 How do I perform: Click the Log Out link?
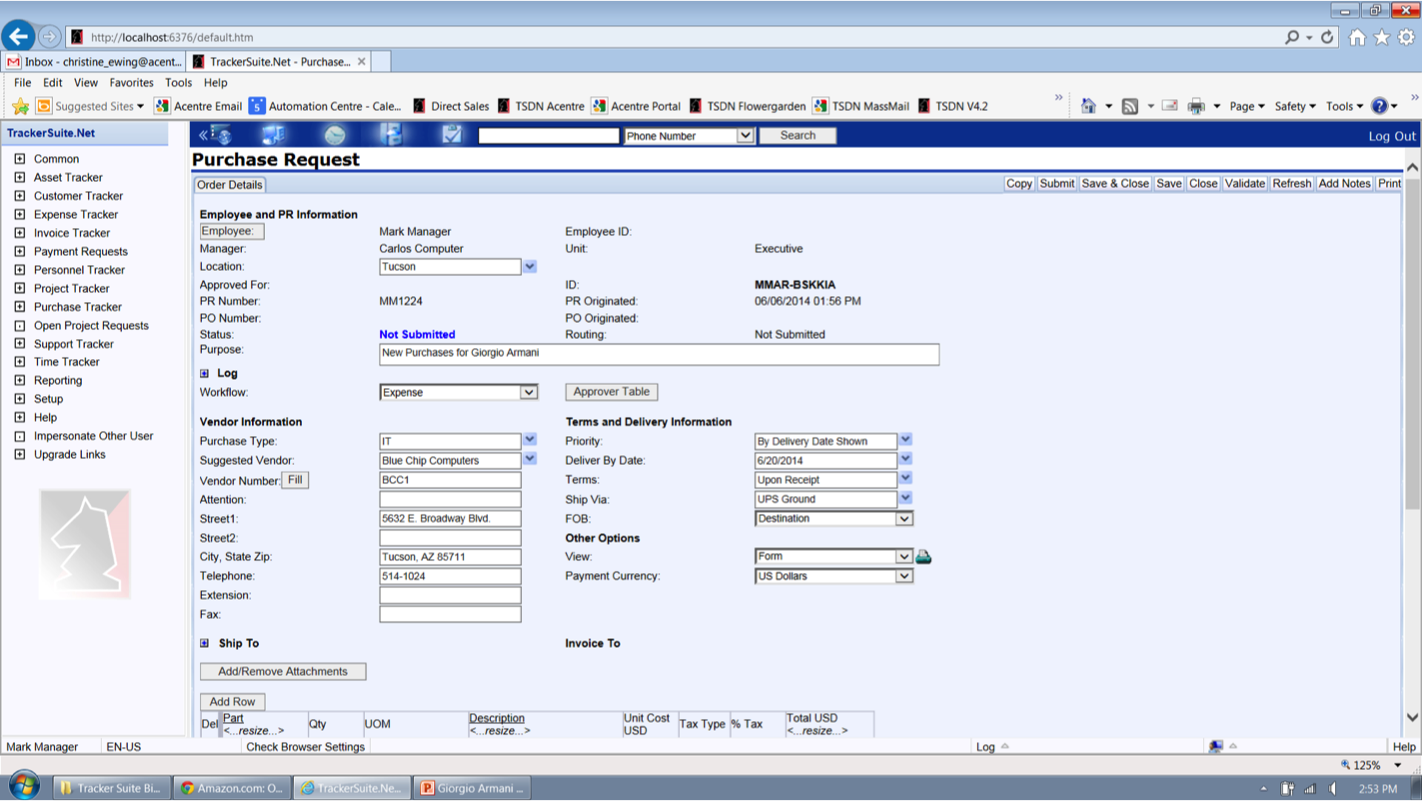1392,136
